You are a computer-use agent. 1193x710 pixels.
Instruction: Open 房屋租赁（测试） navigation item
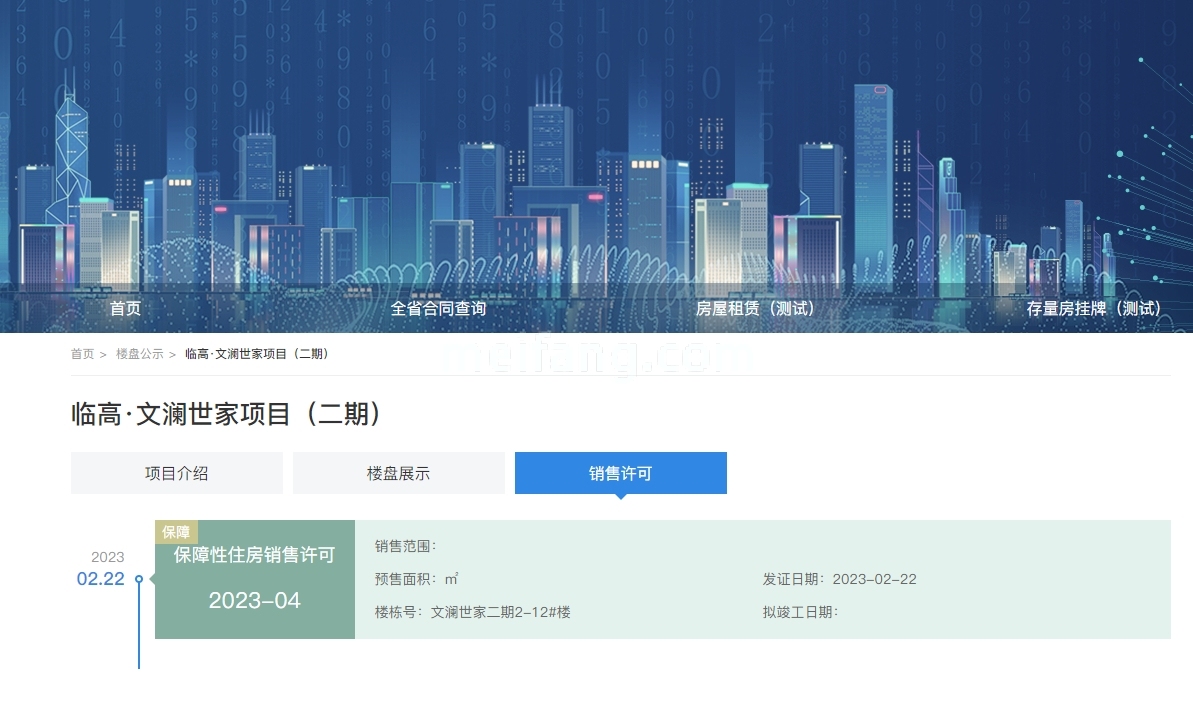tap(755, 309)
